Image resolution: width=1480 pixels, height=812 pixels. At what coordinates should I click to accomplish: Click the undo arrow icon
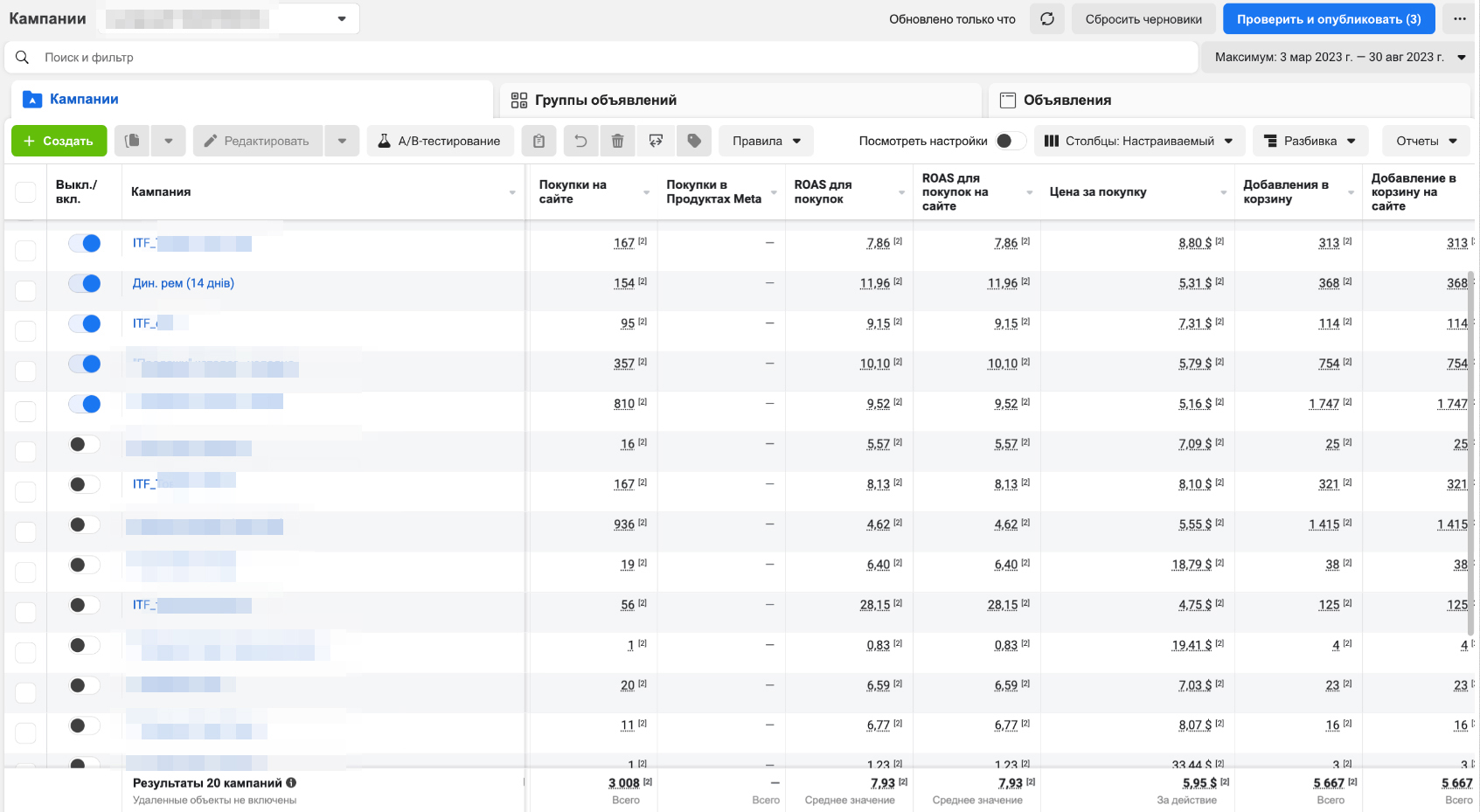click(x=580, y=141)
